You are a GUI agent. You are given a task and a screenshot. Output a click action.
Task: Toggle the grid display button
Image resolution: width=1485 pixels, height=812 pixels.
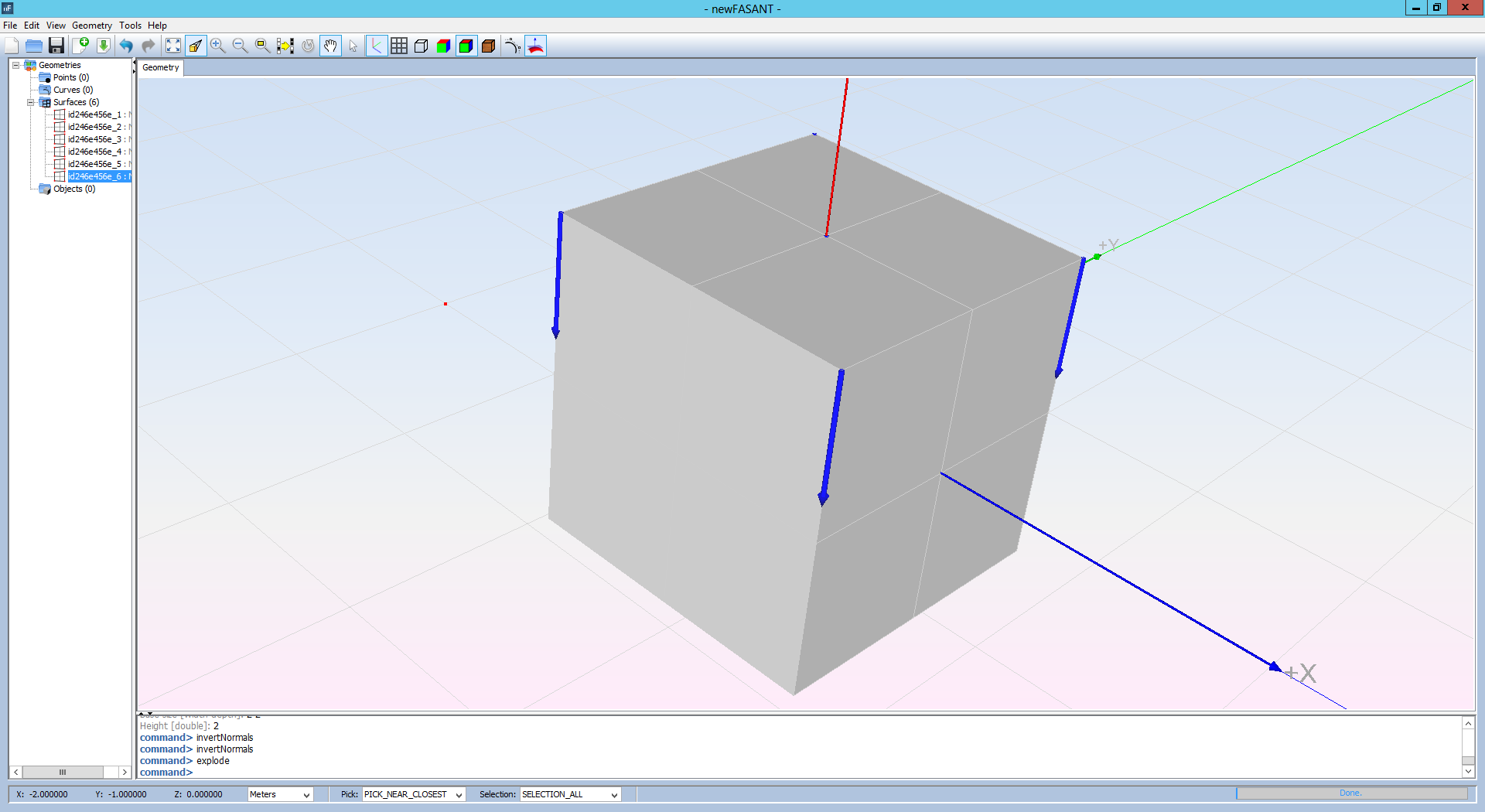coord(399,46)
